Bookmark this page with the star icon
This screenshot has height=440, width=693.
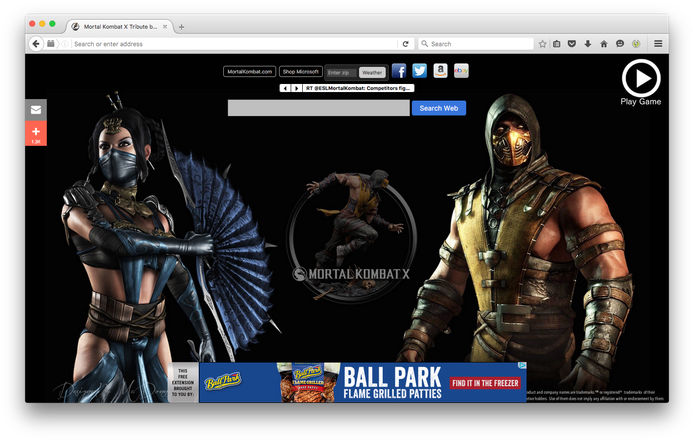point(542,44)
